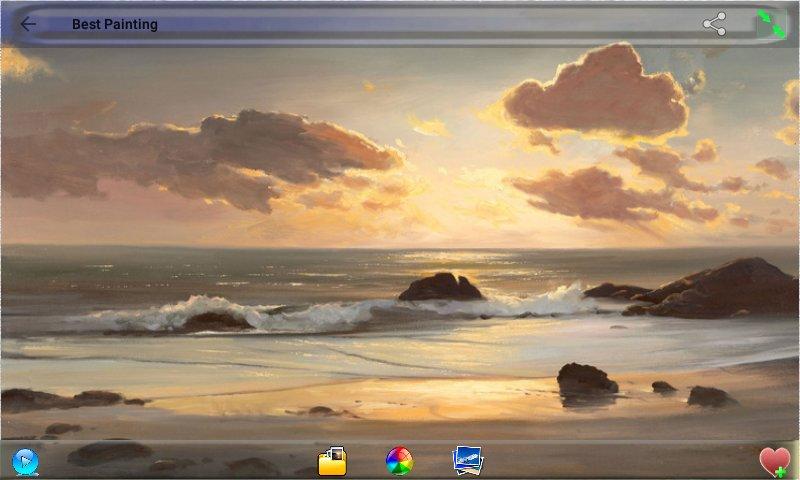Open the blue photos gallery icon
This screenshot has height=480, width=800.
(467, 461)
